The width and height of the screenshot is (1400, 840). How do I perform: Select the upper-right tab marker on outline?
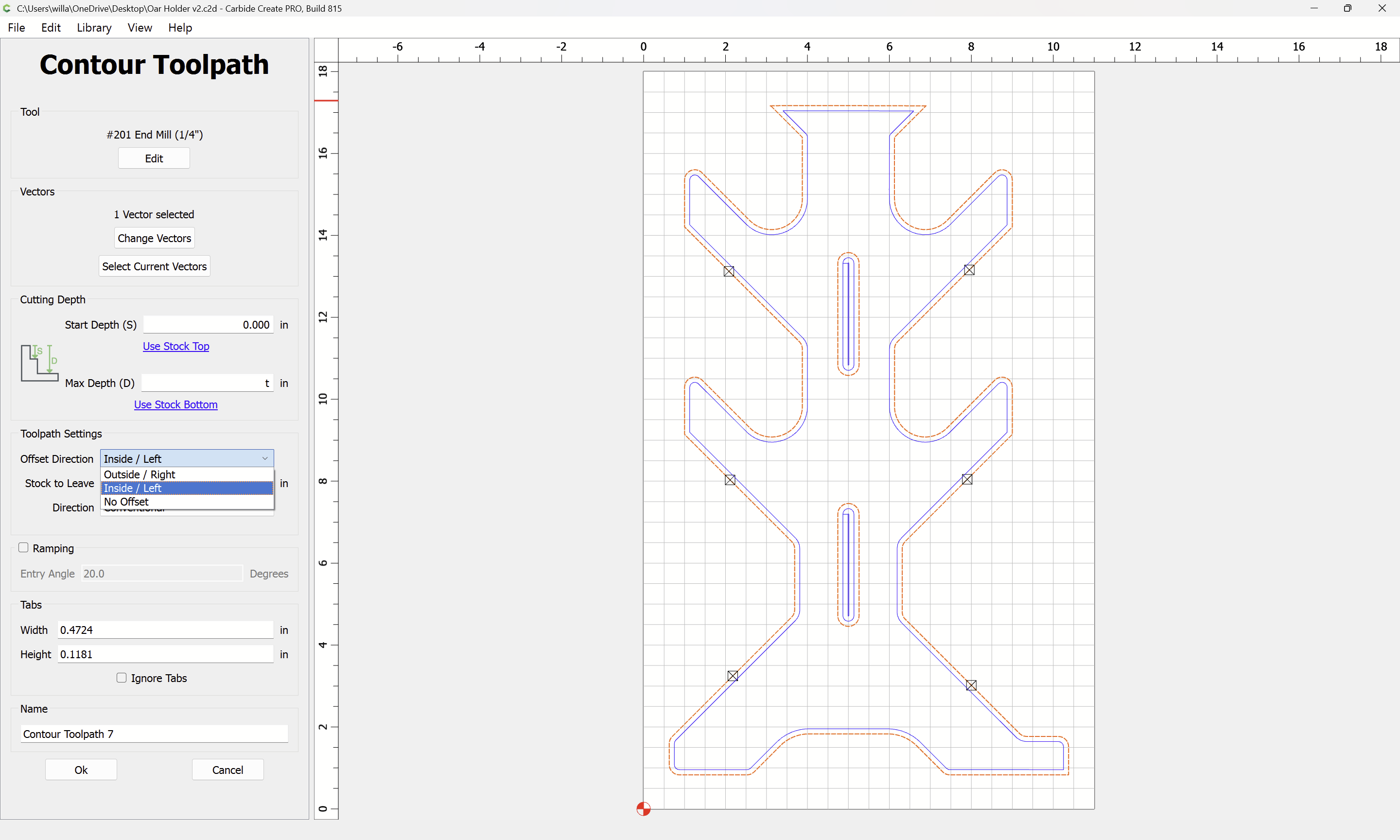[969, 270]
